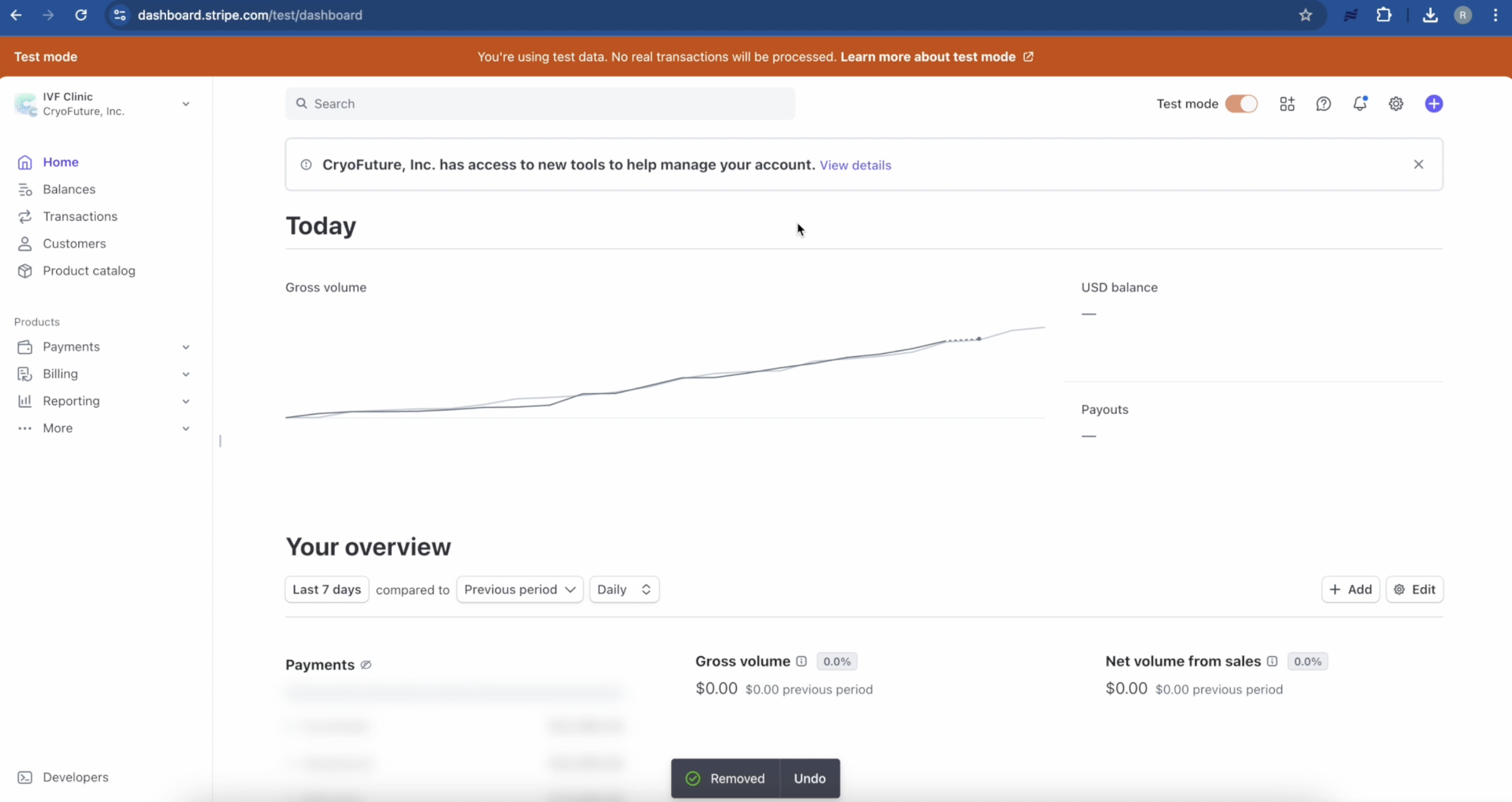Open the apps grid icon near Test mode
Screen dimensions: 1512x802
tap(1287, 104)
